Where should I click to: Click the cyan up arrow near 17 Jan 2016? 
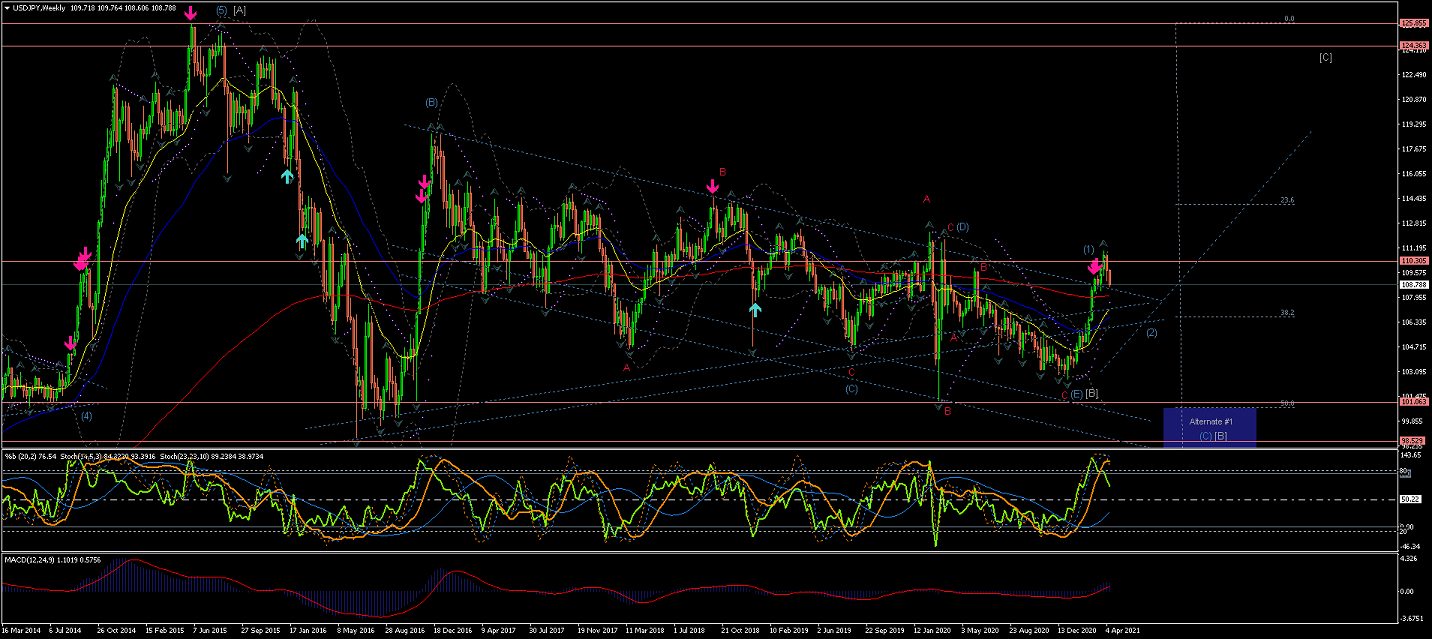[301, 241]
